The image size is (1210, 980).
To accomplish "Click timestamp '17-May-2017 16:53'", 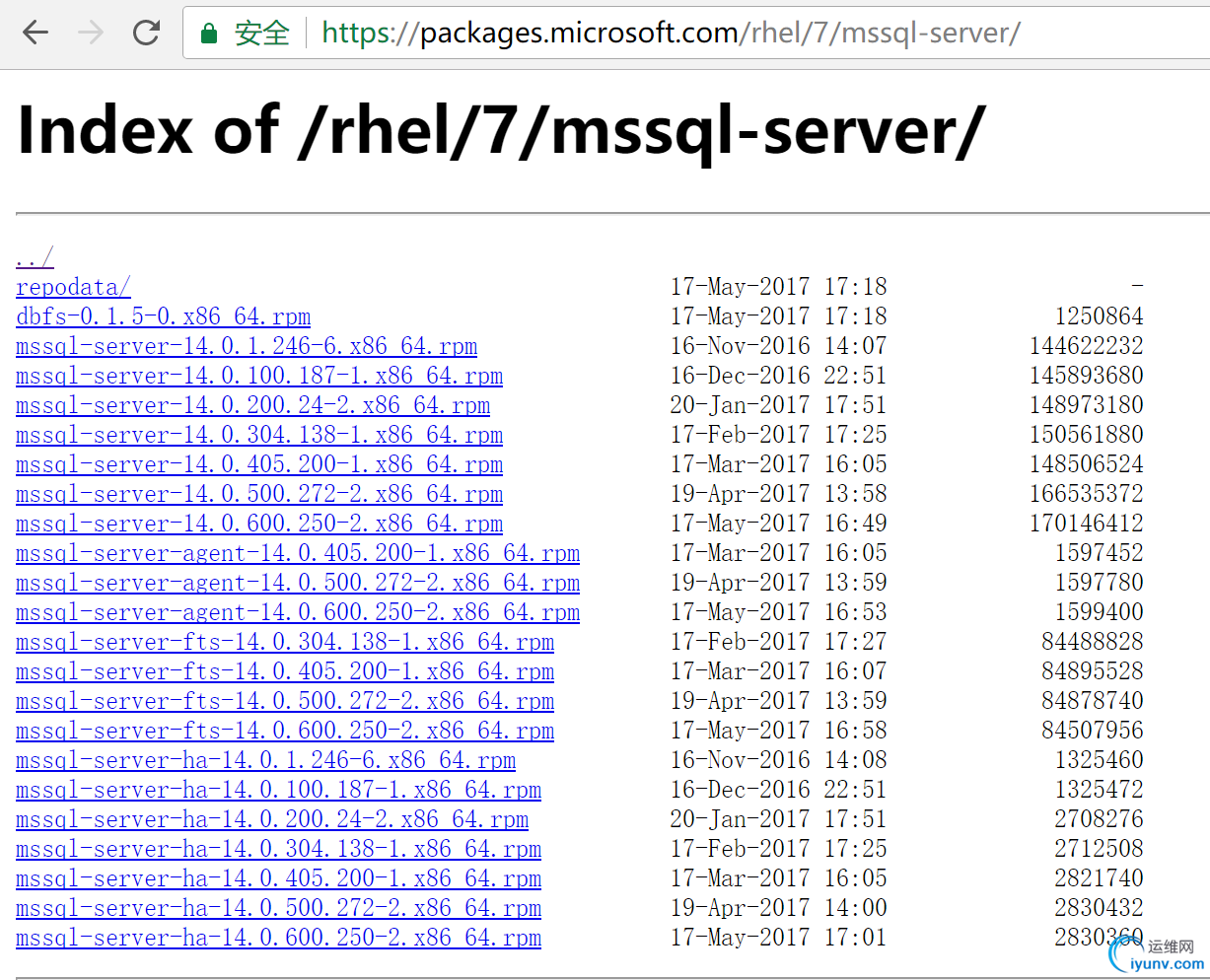I will [x=779, y=612].
